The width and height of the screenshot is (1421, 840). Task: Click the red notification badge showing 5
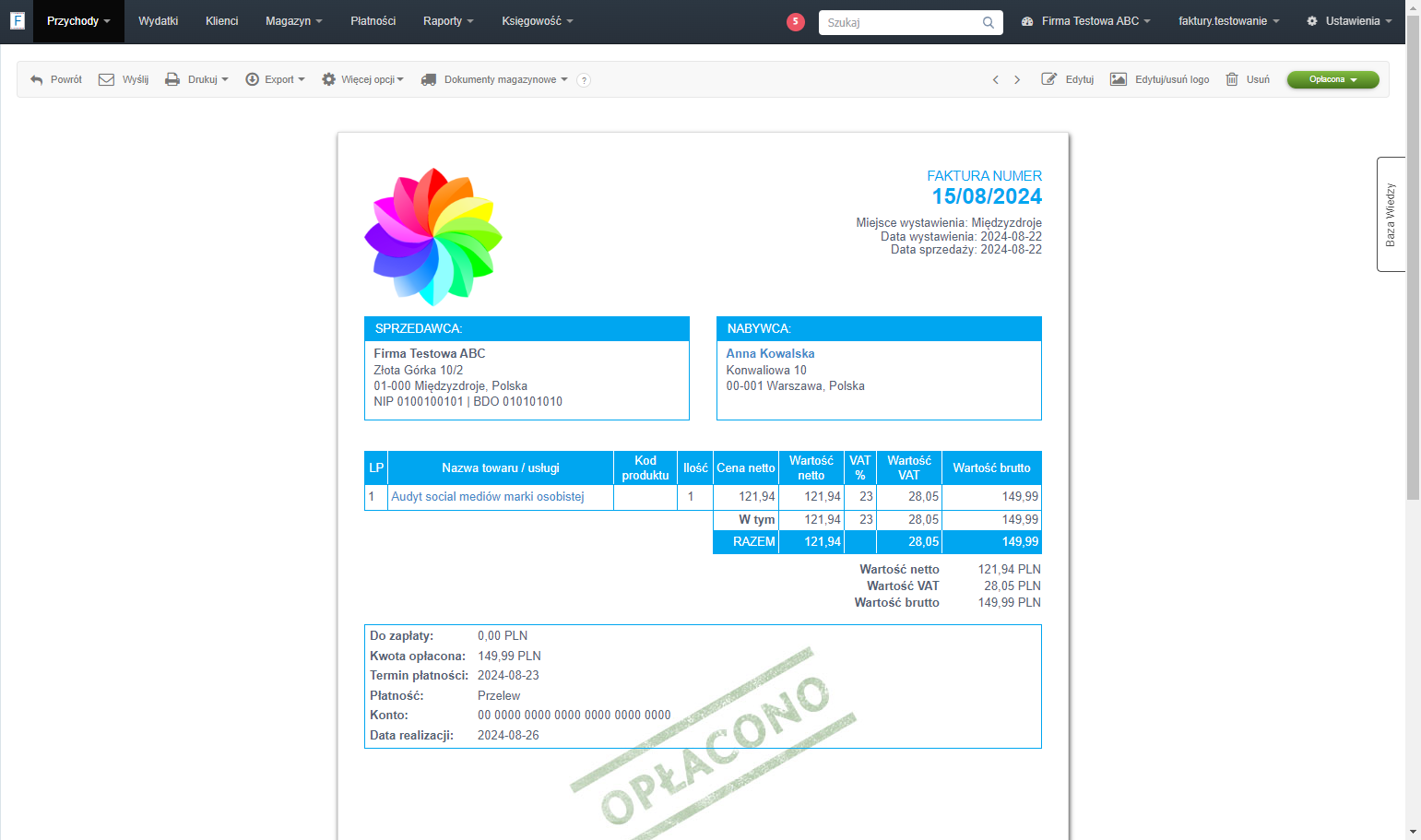(796, 22)
